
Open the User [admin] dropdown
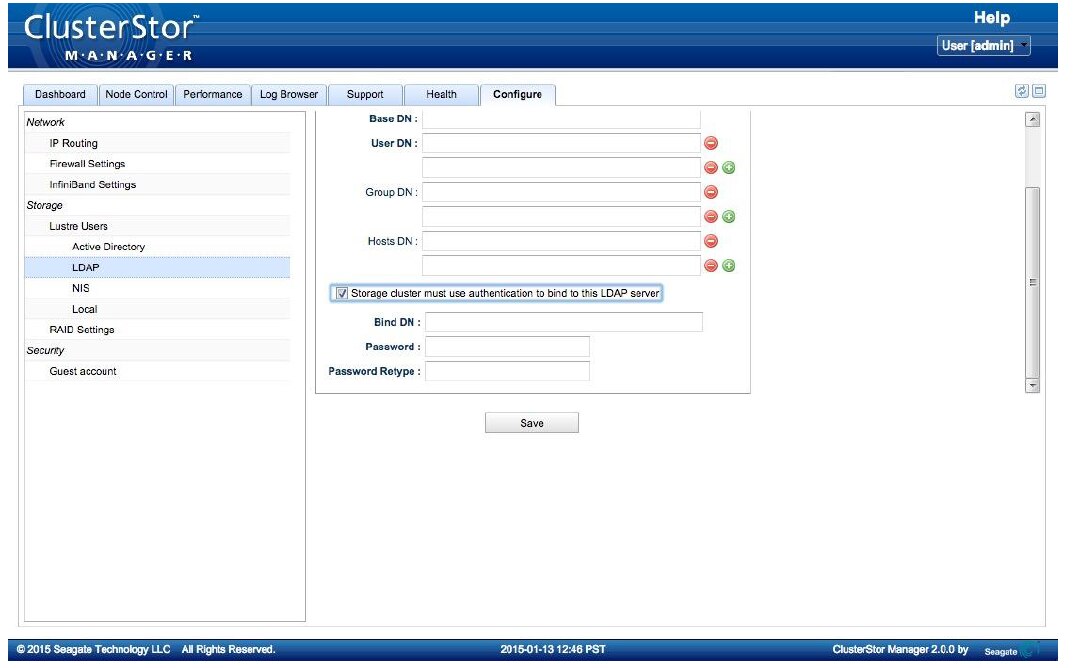(983, 46)
